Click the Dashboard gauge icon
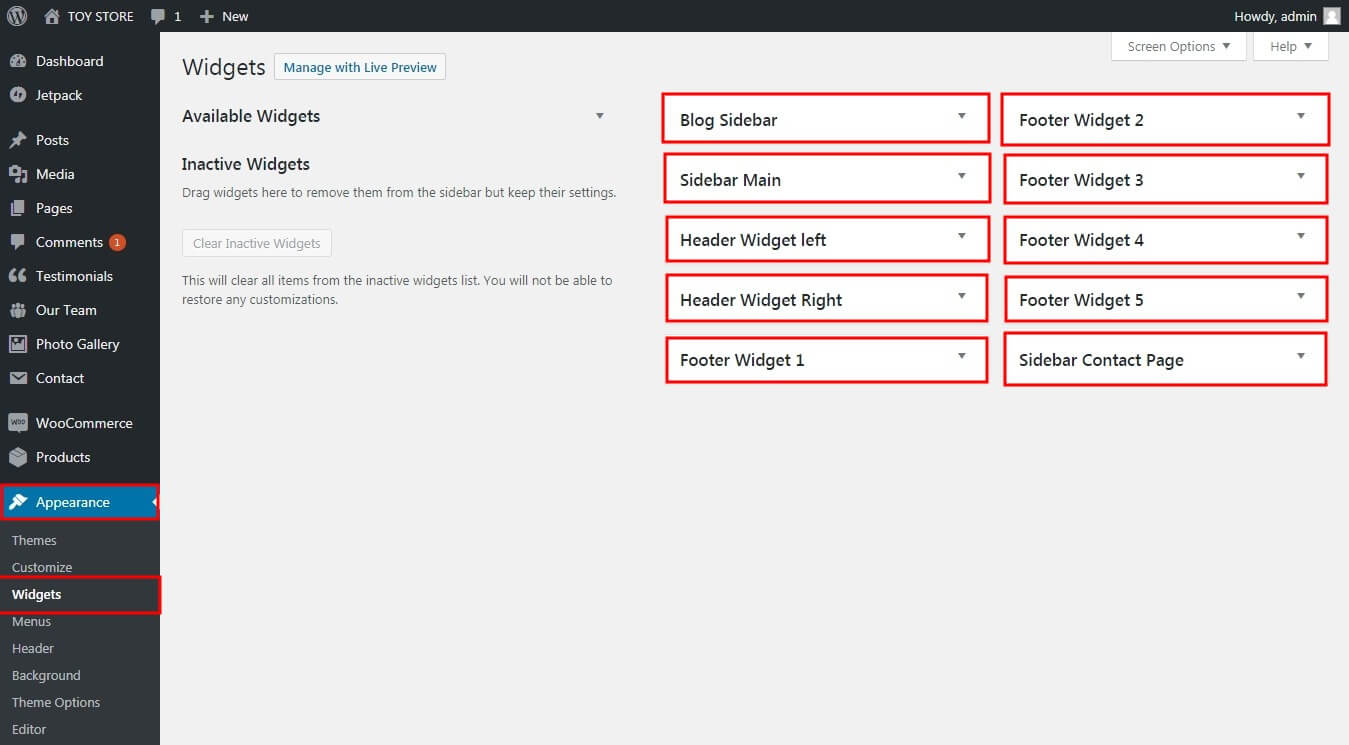1349x745 pixels. [x=18, y=61]
